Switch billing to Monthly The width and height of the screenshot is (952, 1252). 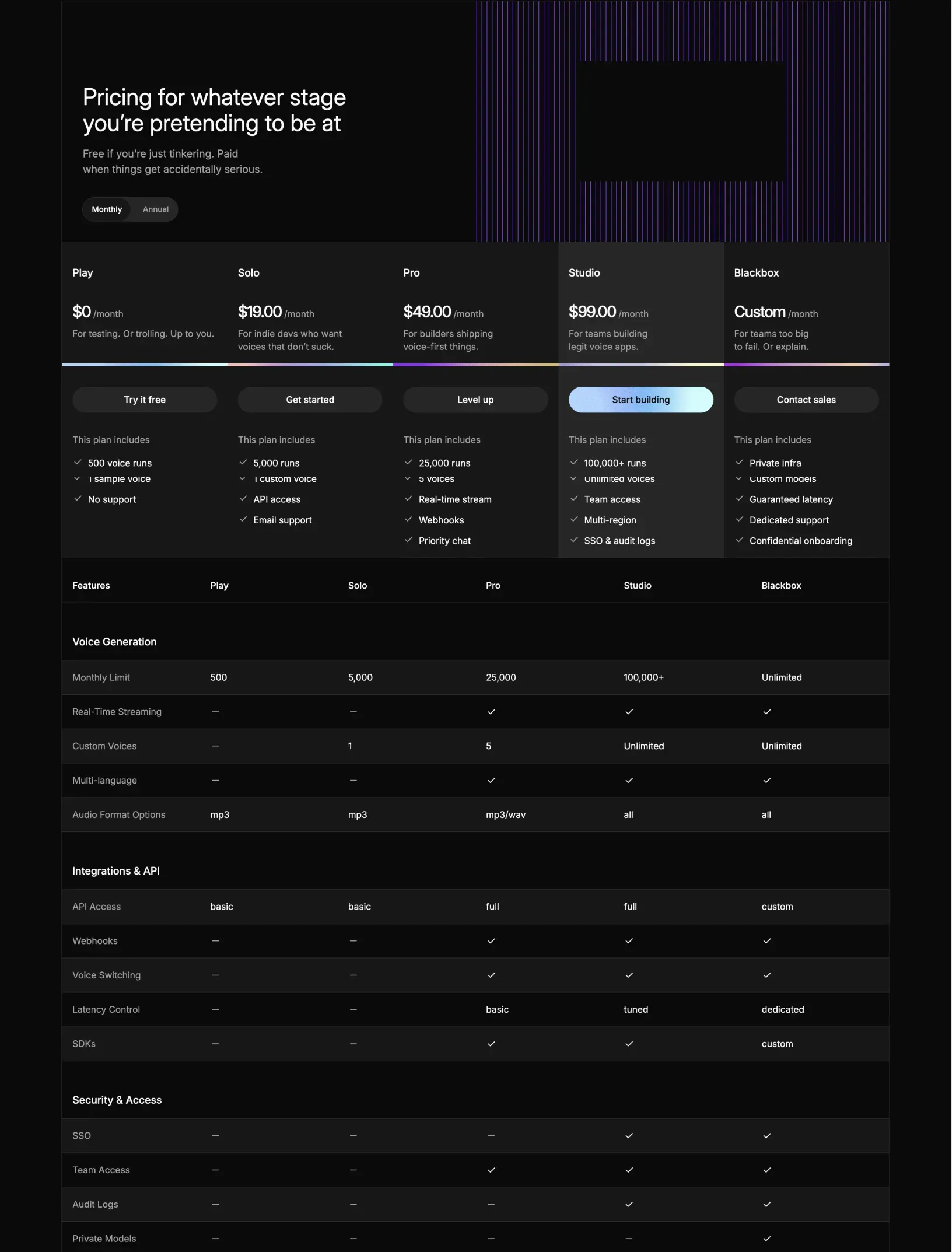pyautogui.click(x=107, y=209)
